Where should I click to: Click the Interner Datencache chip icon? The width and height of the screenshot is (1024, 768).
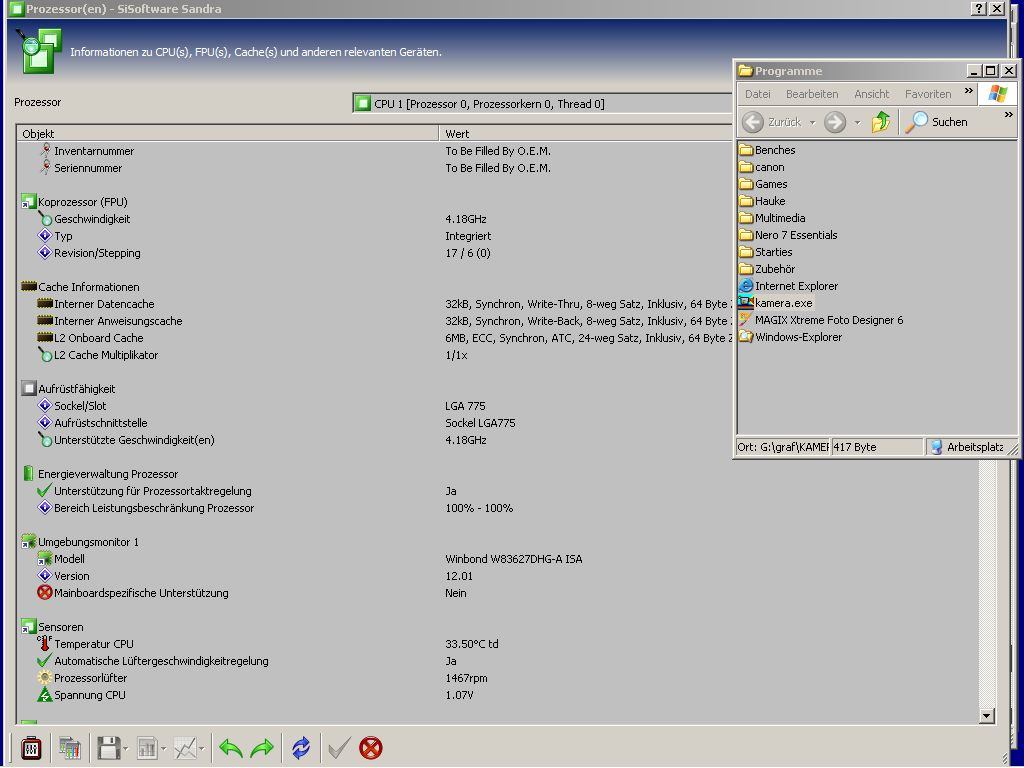click(x=44, y=304)
